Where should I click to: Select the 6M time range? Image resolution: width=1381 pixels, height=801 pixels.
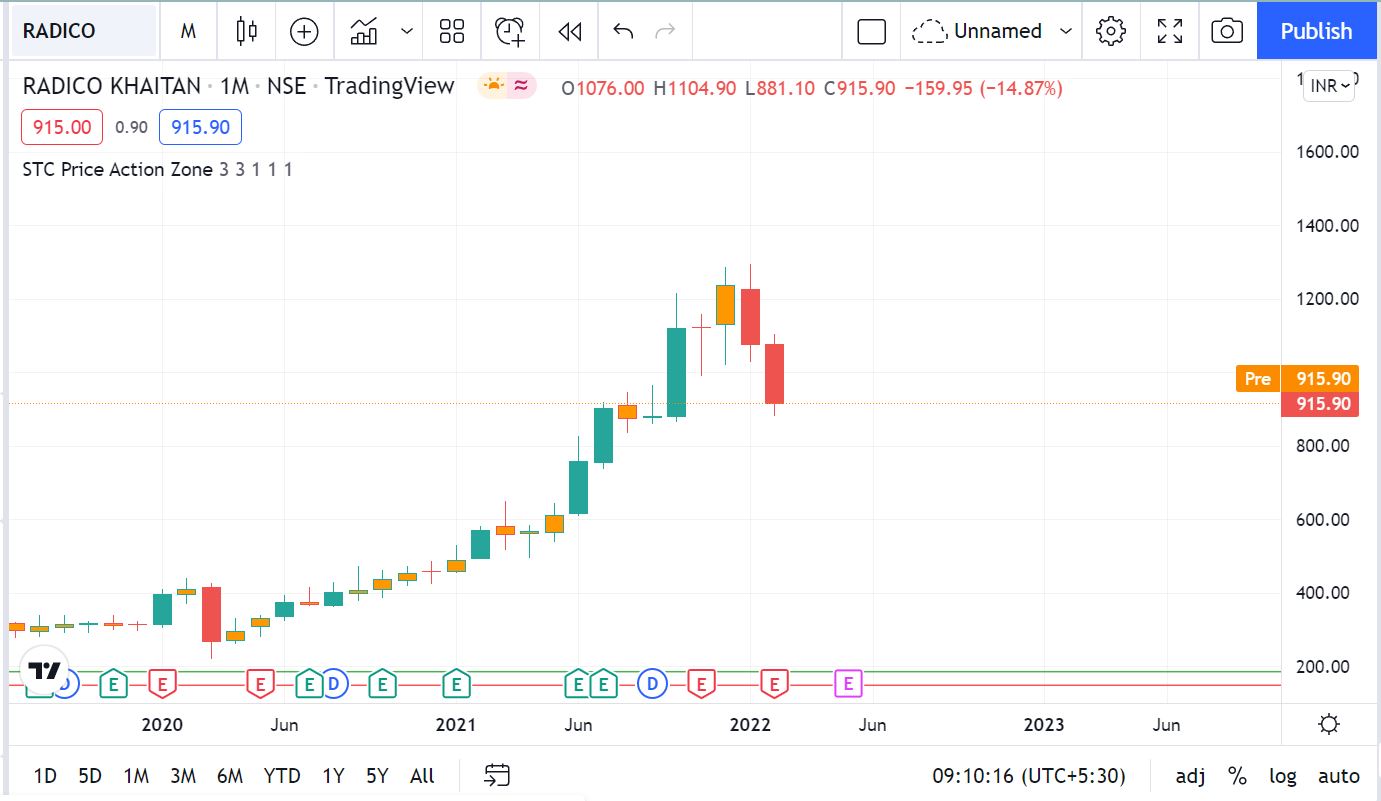point(230,776)
